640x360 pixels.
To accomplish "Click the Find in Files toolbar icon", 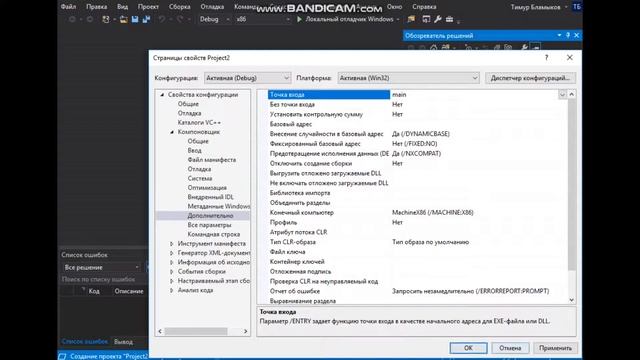I will 411,19.
